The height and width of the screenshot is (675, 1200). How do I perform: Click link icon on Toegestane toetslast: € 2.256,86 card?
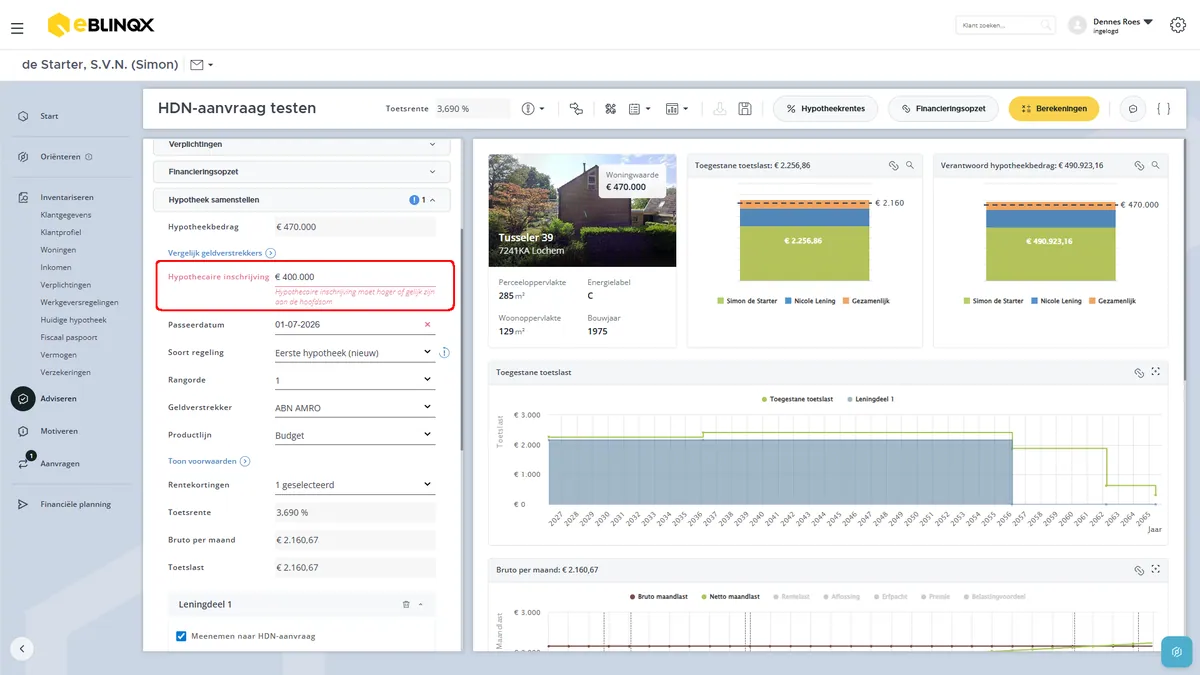893,165
